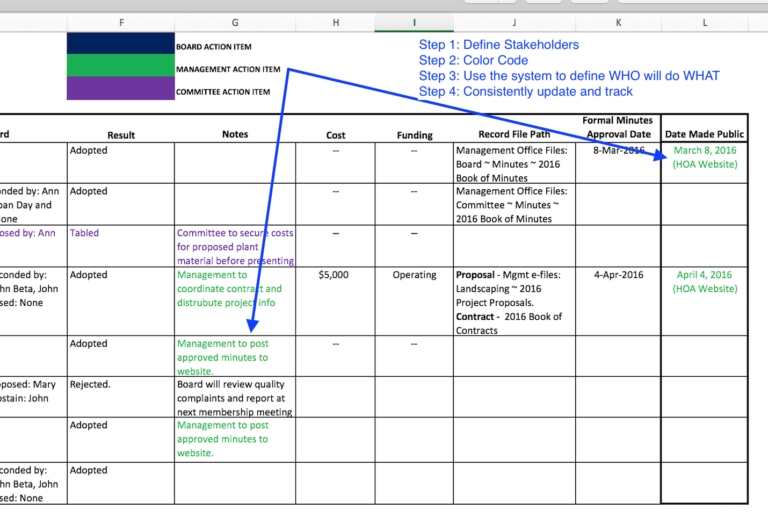Select the '8-Mar-2016' approval date cell
The image size is (768, 517).
click(618, 163)
